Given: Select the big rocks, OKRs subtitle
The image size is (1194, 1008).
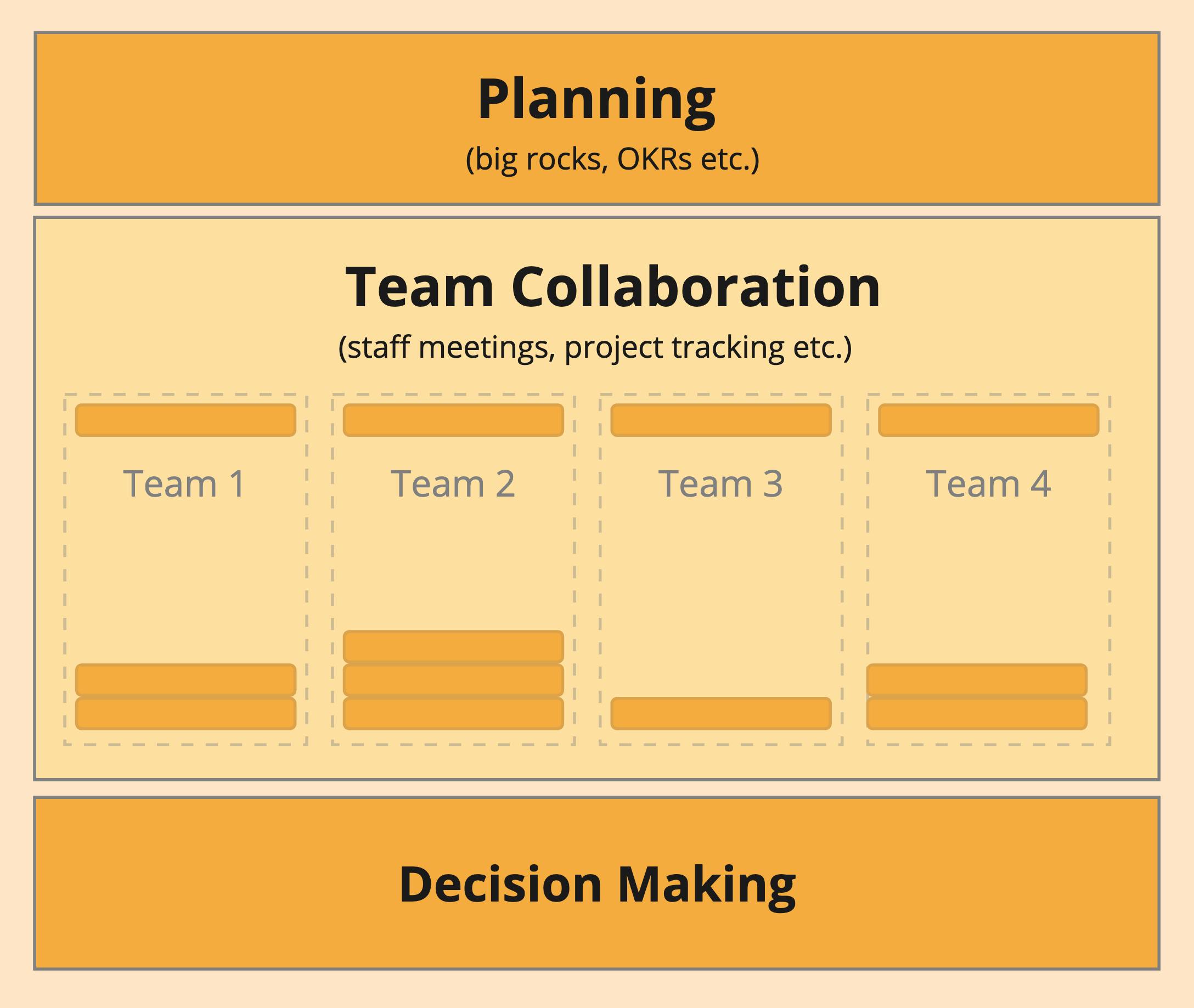Looking at the screenshot, I should pos(612,160).
